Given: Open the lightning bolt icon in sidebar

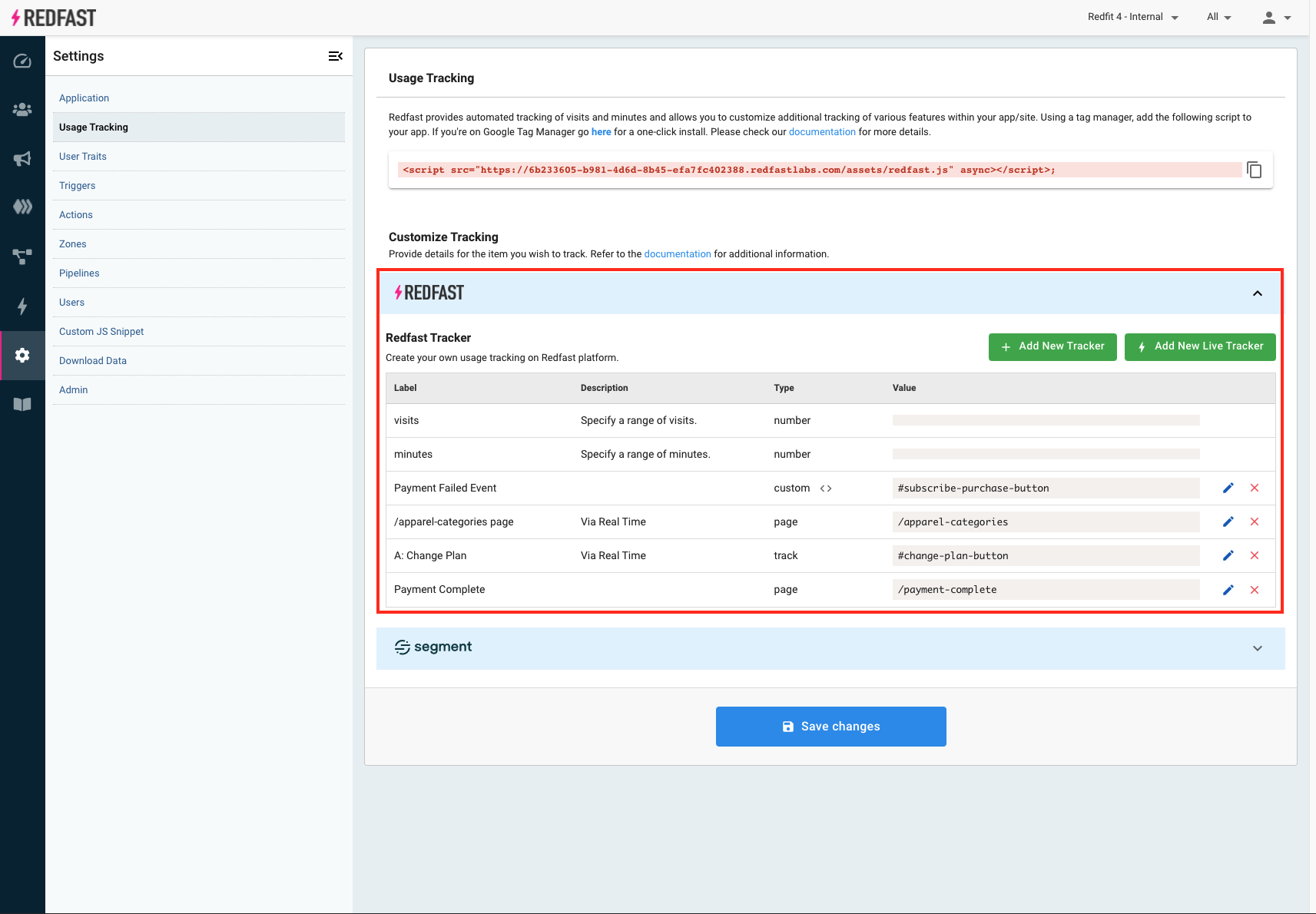Looking at the screenshot, I should (x=22, y=306).
